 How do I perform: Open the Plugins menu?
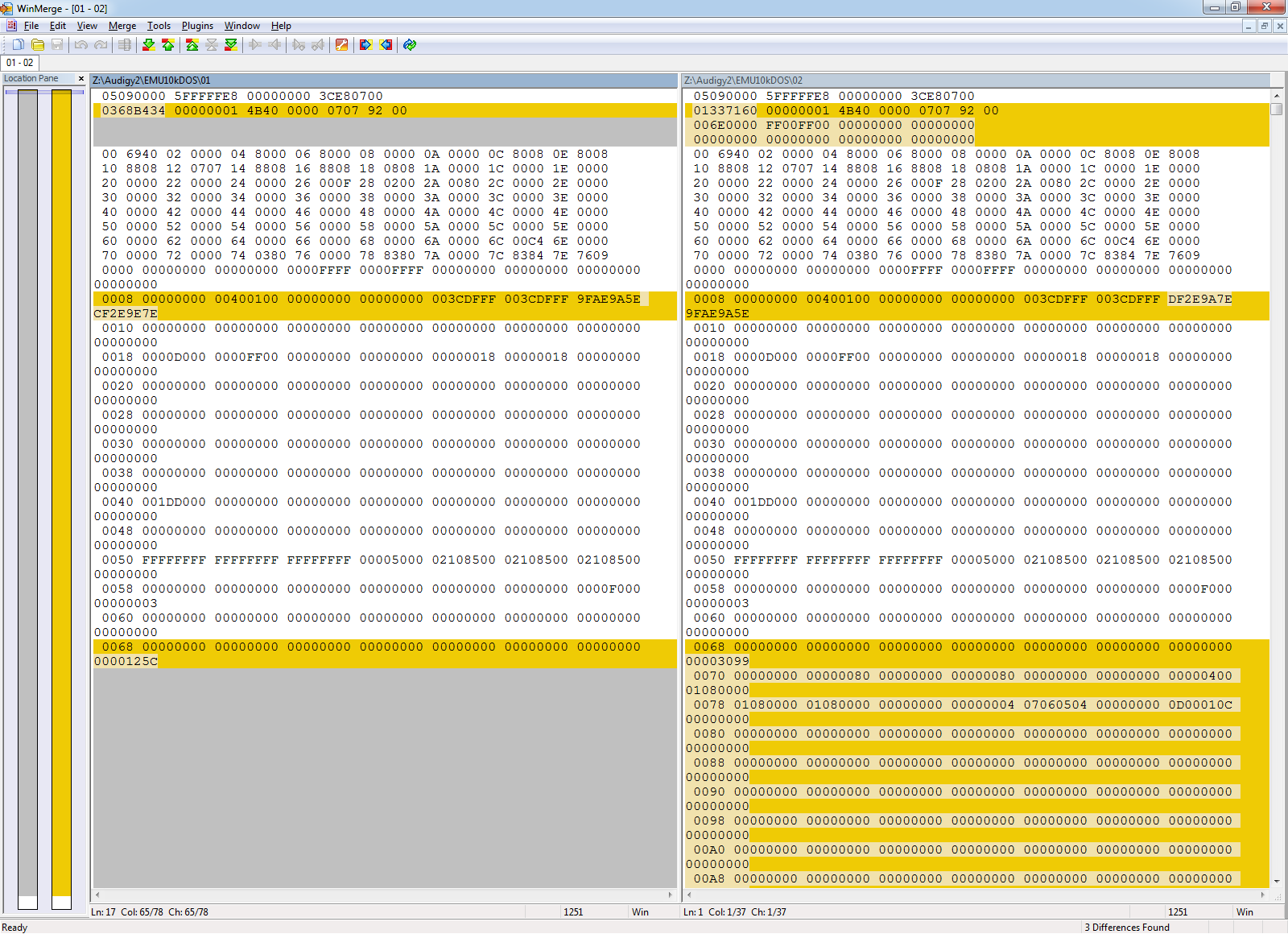[x=197, y=26]
